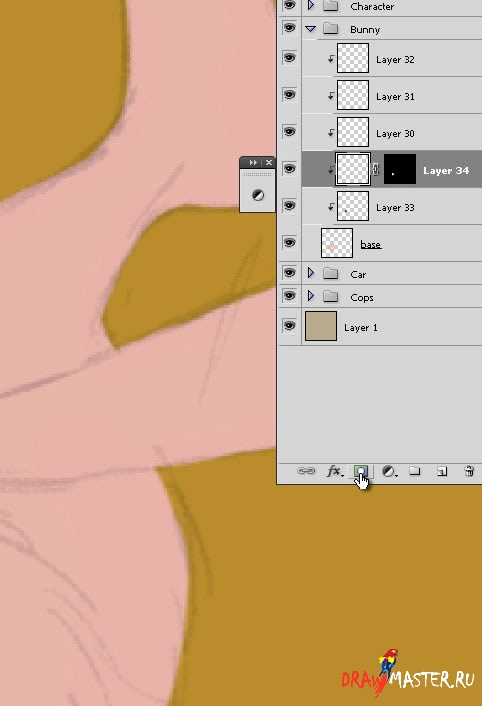Expand the Car group

(311, 273)
